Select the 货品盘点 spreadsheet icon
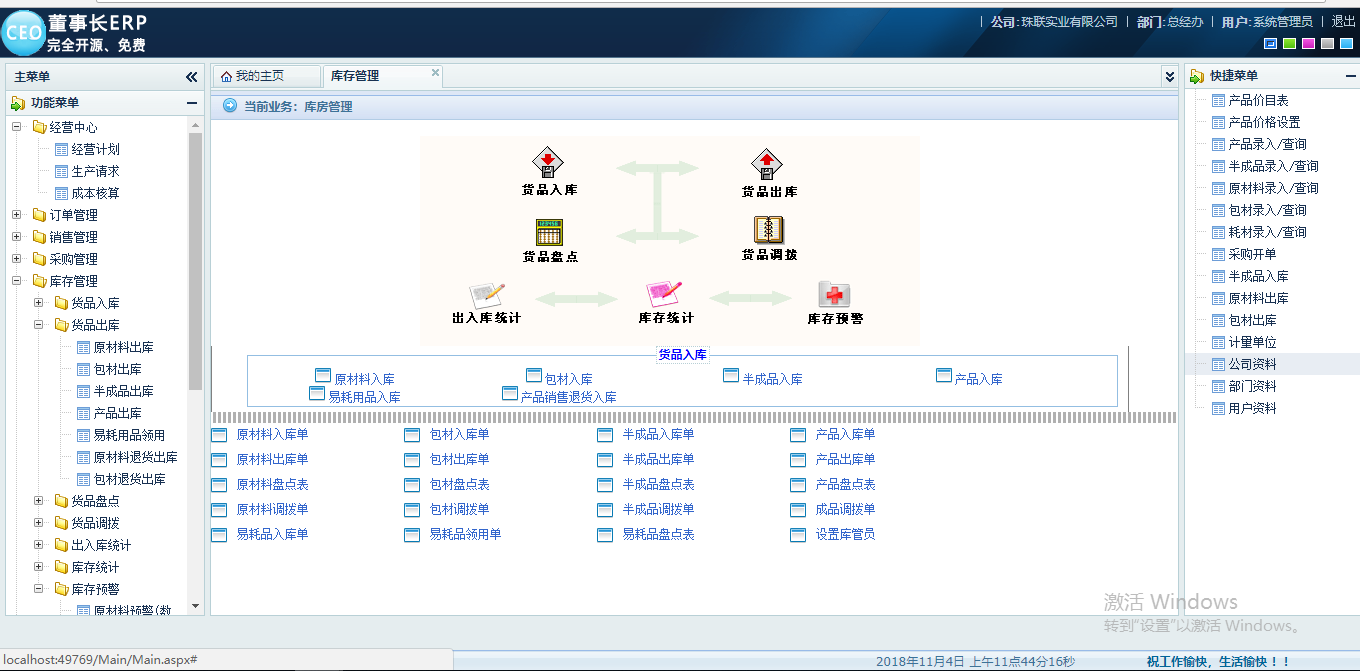 tap(549, 231)
